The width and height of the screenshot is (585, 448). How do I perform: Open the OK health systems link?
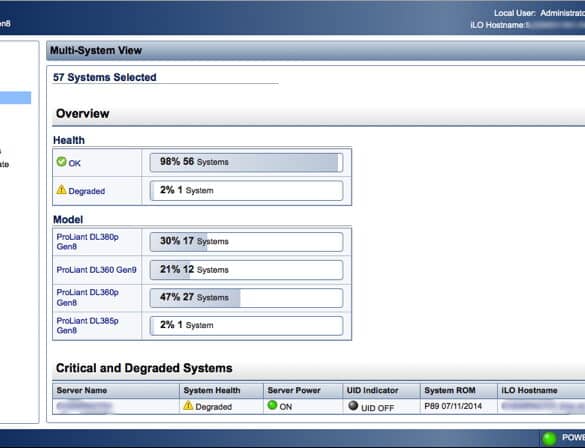click(x=75, y=163)
